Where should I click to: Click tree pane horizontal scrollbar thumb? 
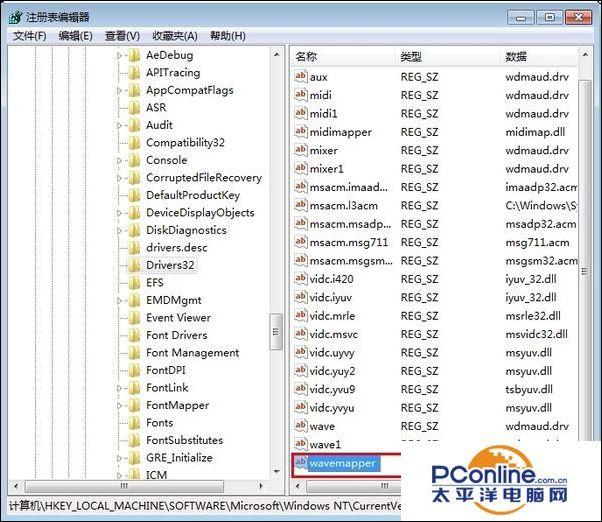pyautogui.click(x=124, y=486)
